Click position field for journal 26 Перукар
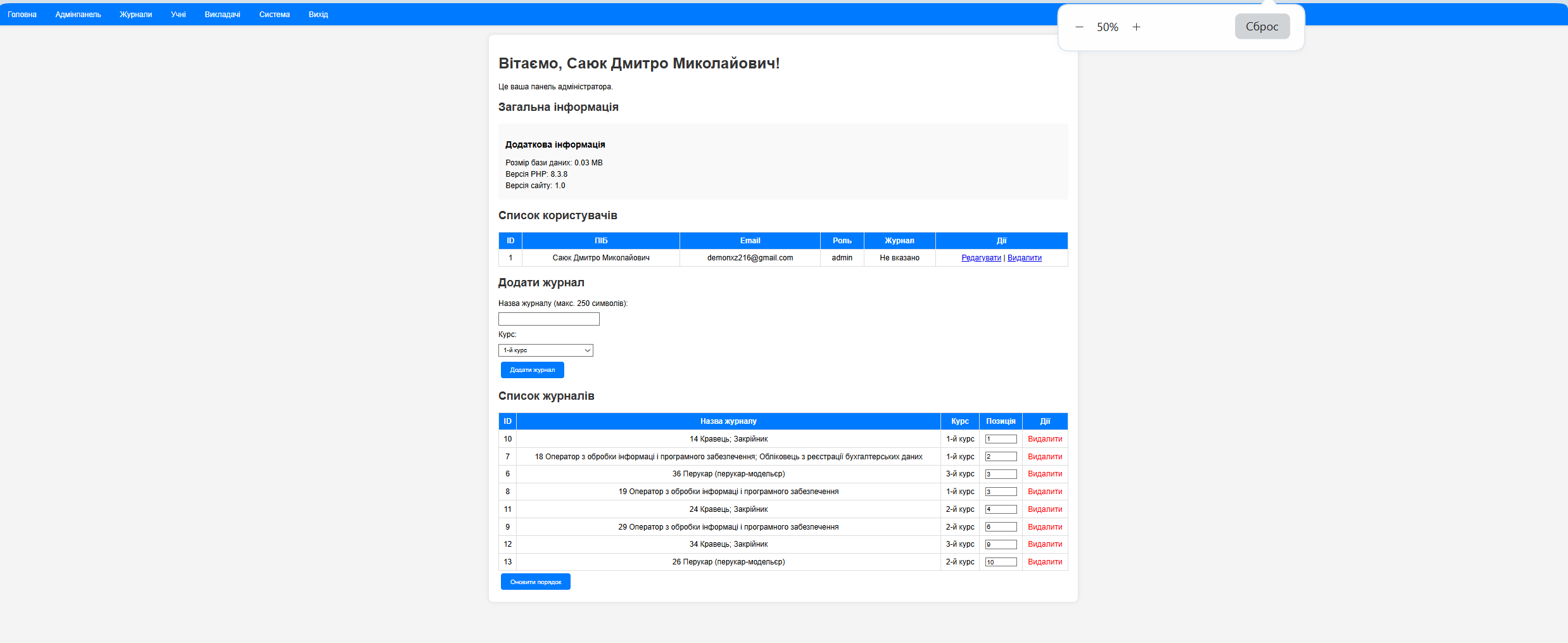 click(x=1001, y=562)
